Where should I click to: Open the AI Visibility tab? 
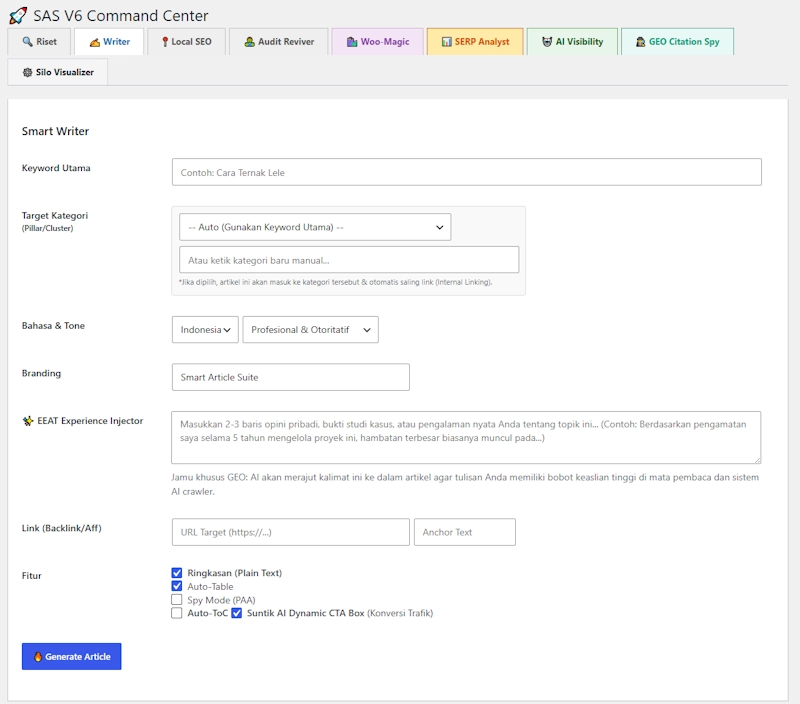572,42
